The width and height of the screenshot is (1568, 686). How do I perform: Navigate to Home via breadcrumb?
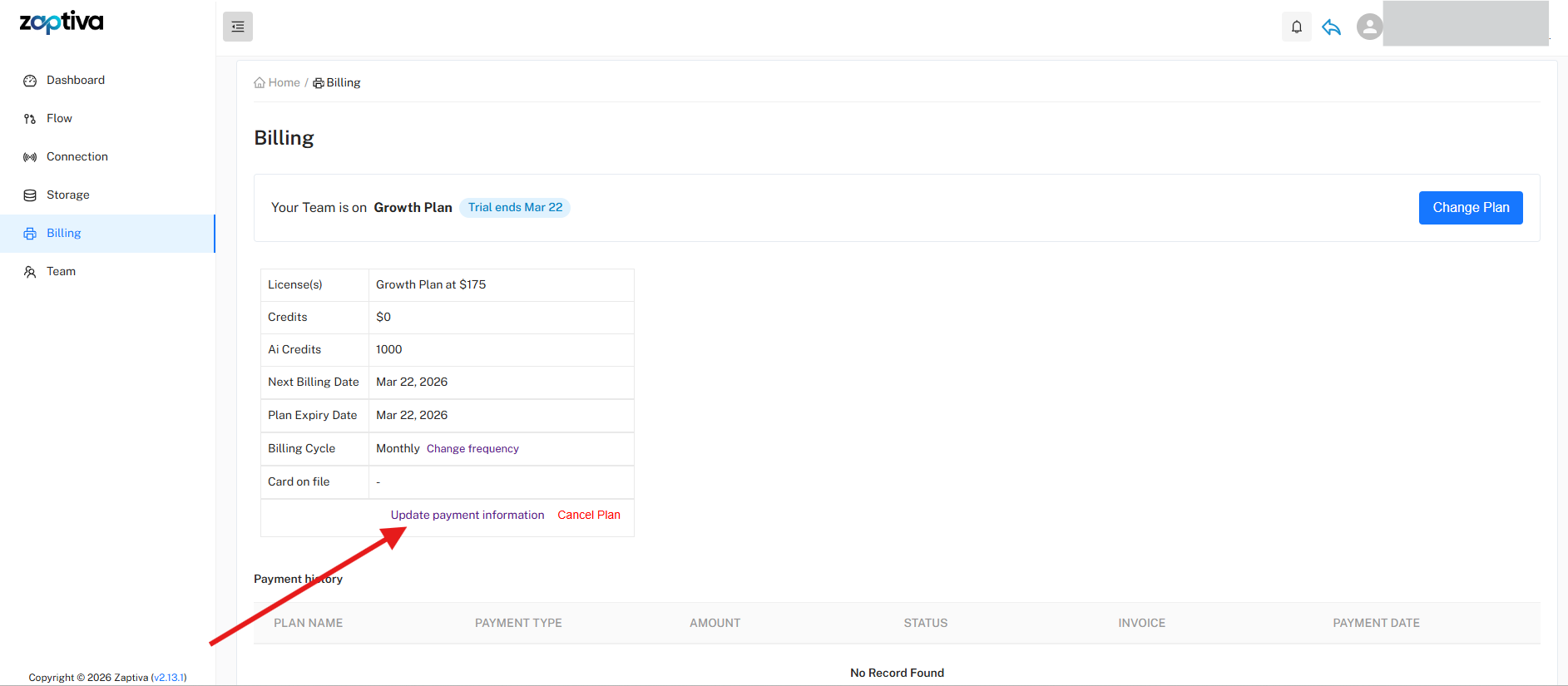[284, 82]
